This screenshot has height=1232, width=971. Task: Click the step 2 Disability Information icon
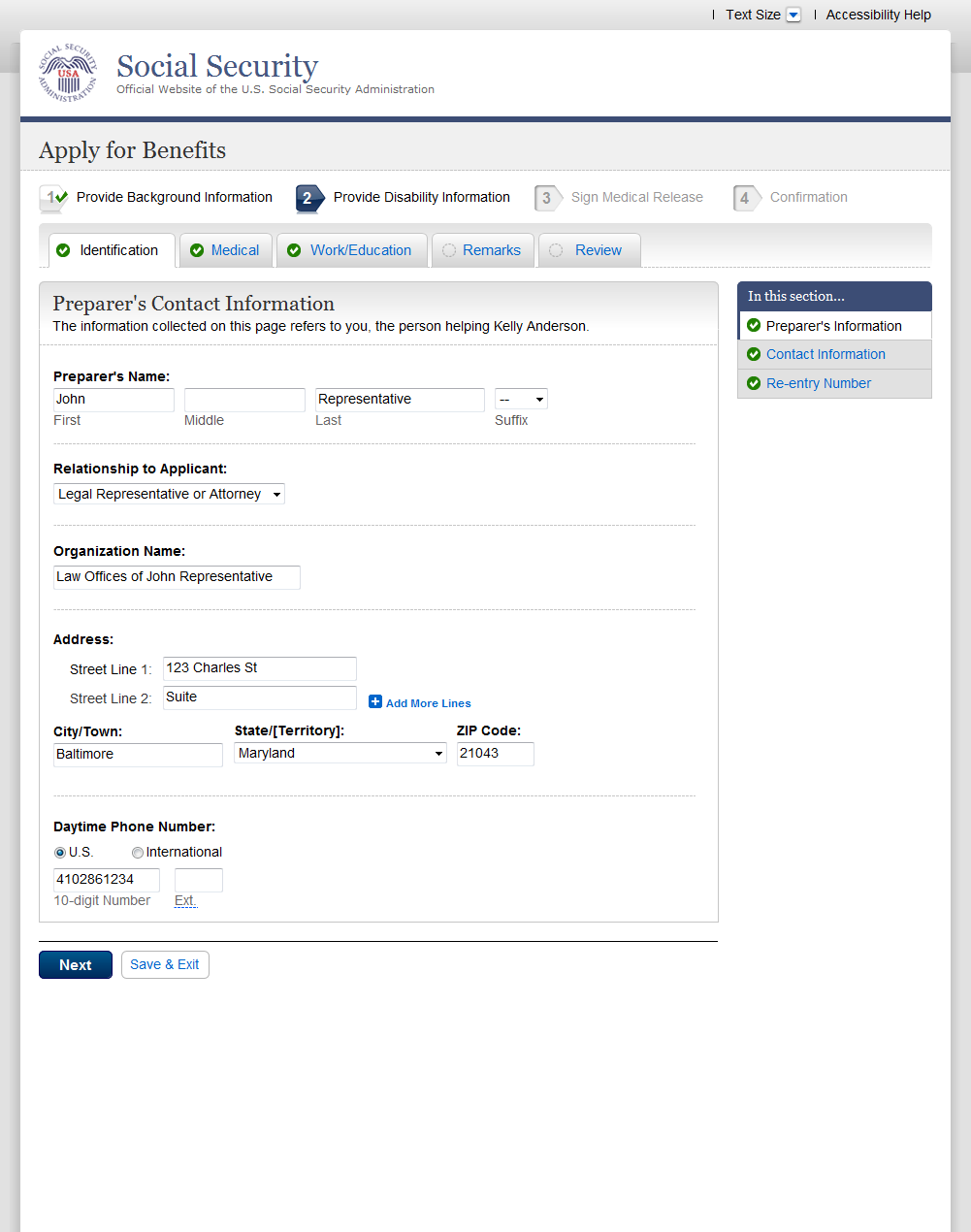(x=308, y=198)
